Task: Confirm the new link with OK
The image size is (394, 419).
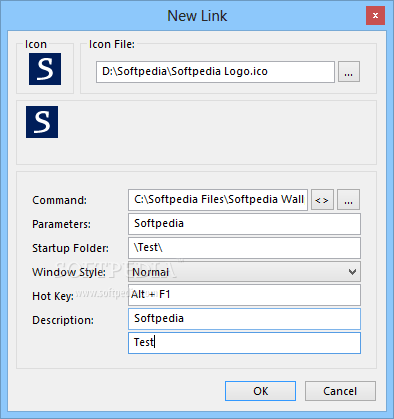Action: point(260,391)
